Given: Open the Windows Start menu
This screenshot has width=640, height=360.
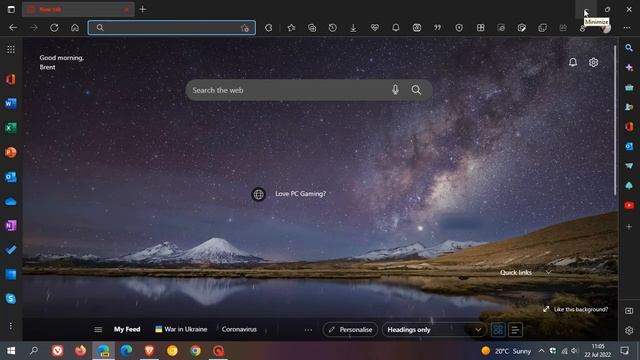Looking at the screenshot, I should coord(11,351).
